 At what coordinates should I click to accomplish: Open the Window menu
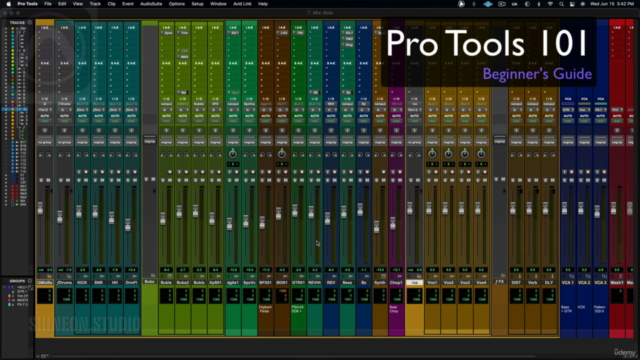pyautogui.click(x=218, y=4)
